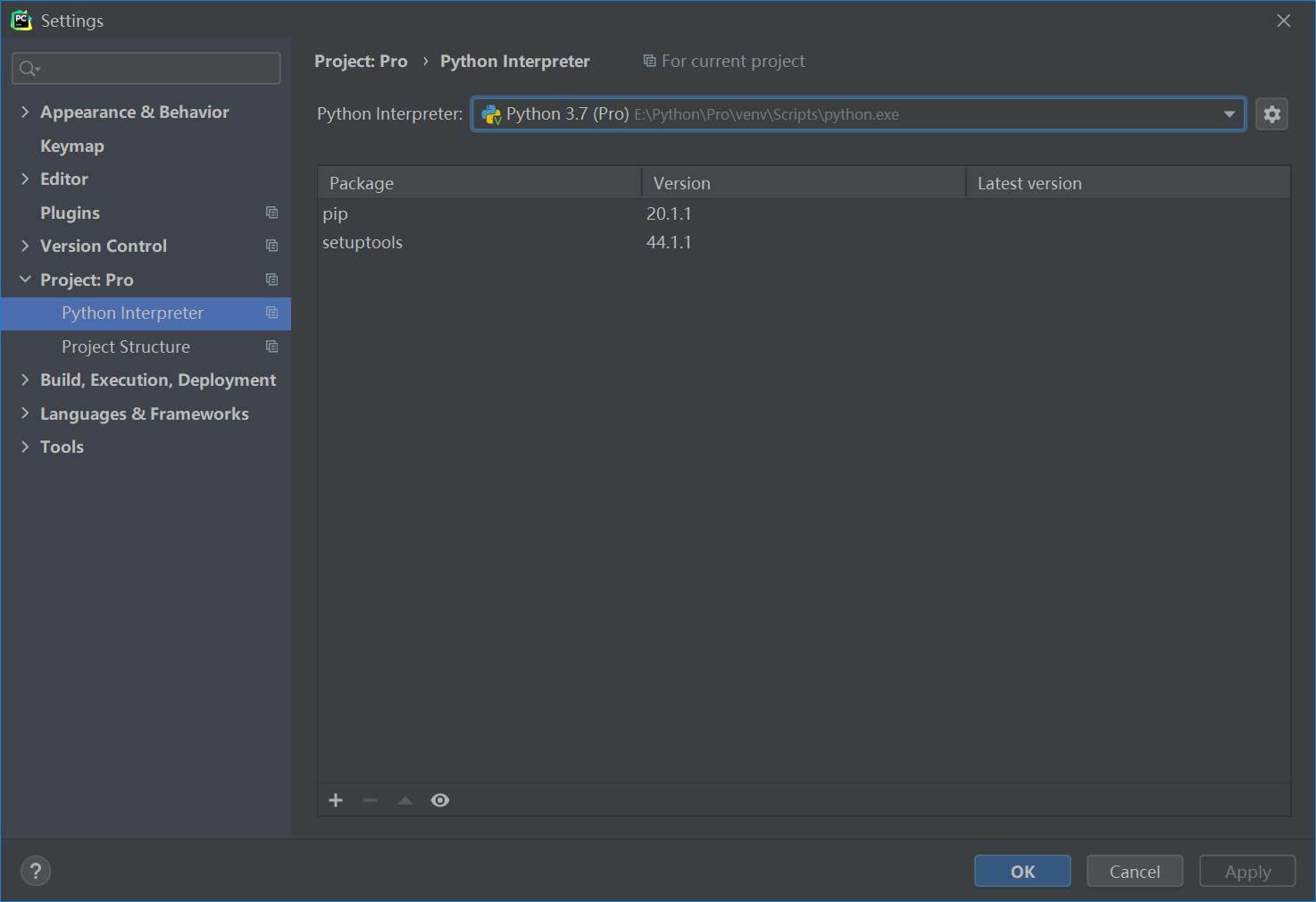Click the Python Interpreter breadcrumb text
The width and height of the screenshot is (1316, 902).
[x=515, y=61]
